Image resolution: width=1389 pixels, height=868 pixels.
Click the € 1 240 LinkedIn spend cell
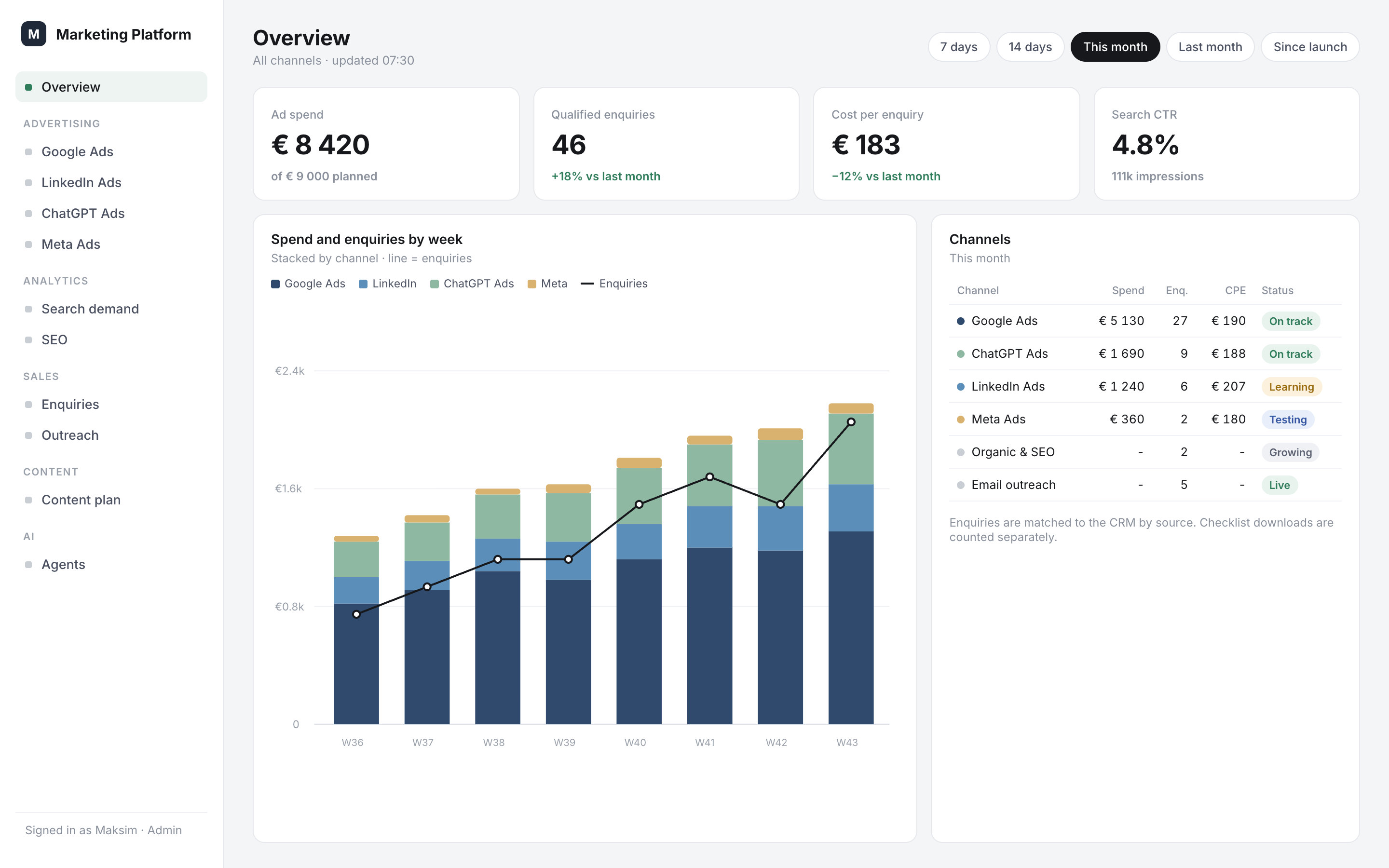click(x=1121, y=387)
